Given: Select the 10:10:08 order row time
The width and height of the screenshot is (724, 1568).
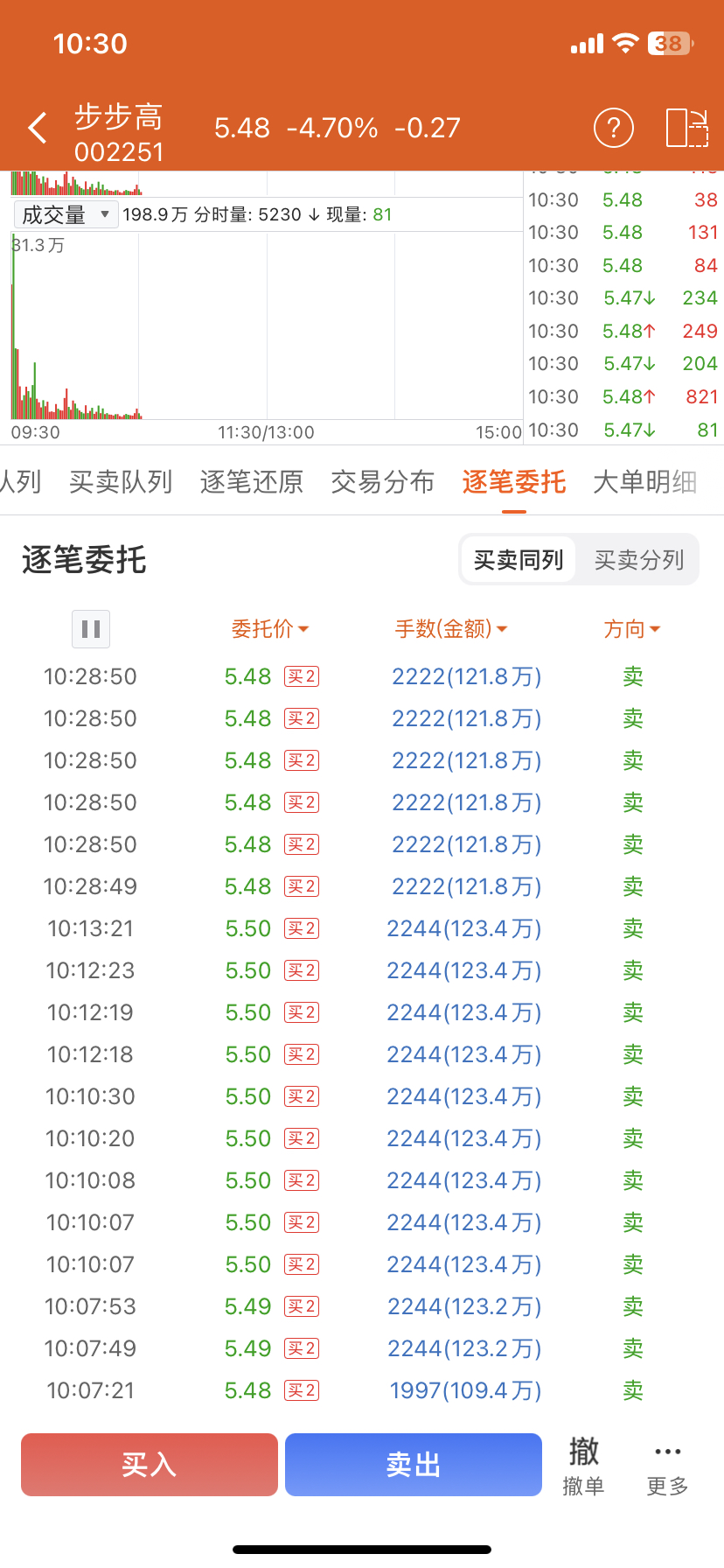Looking at the screenshot, I should (90, 1180).
